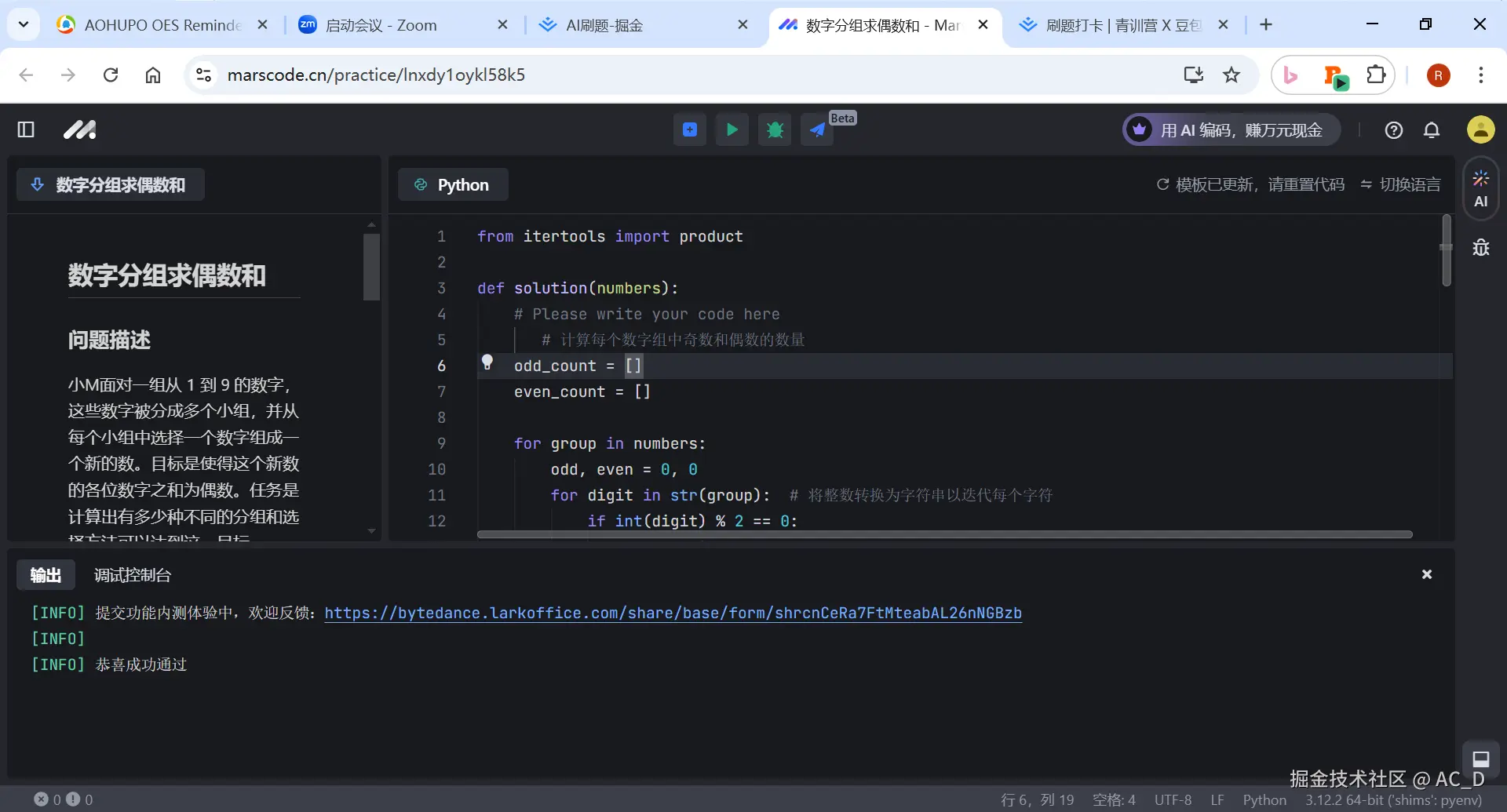Click the editor's vertical scrollbar

(1447, 251)
